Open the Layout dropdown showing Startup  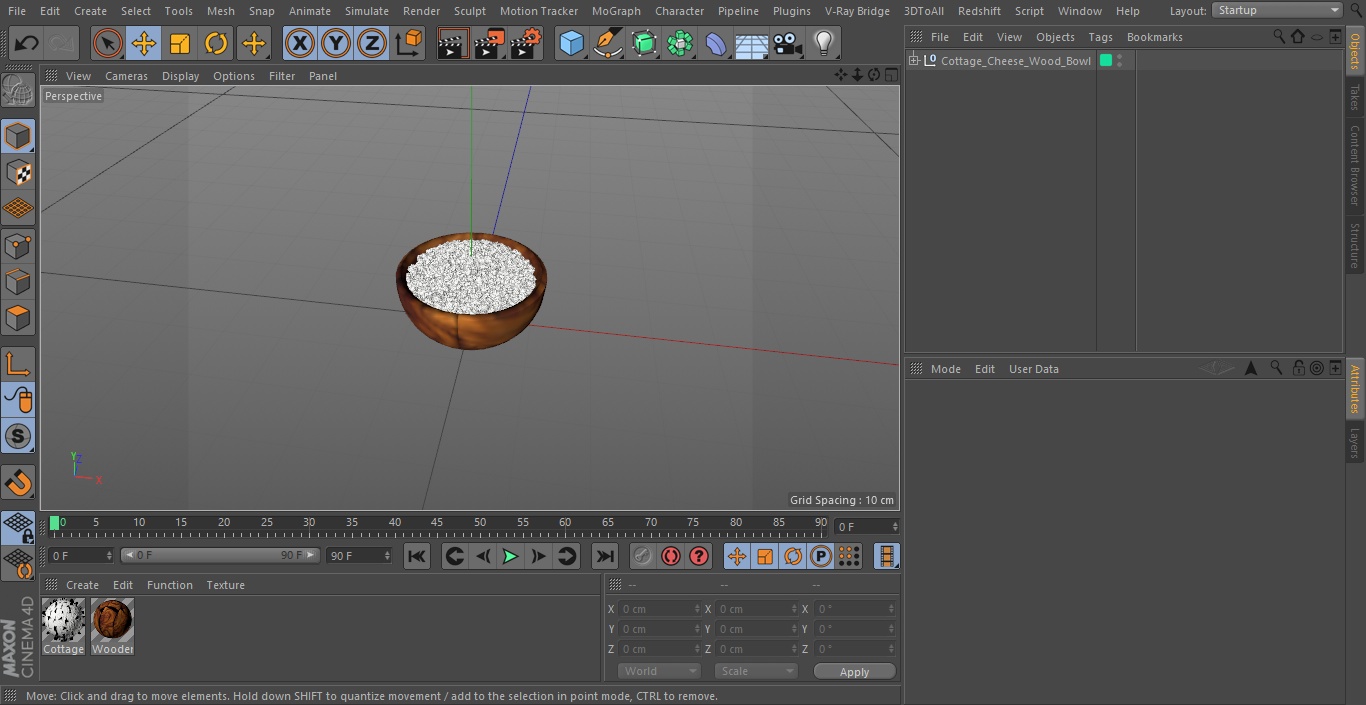click(x=1277, y=10)
